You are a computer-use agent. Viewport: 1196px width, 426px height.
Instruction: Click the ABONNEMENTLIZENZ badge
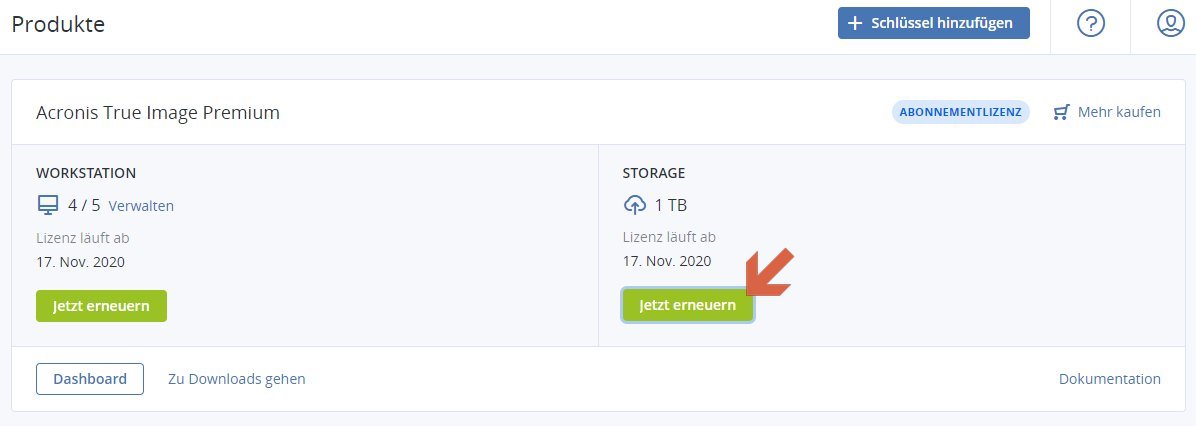[x=960, y=112]
